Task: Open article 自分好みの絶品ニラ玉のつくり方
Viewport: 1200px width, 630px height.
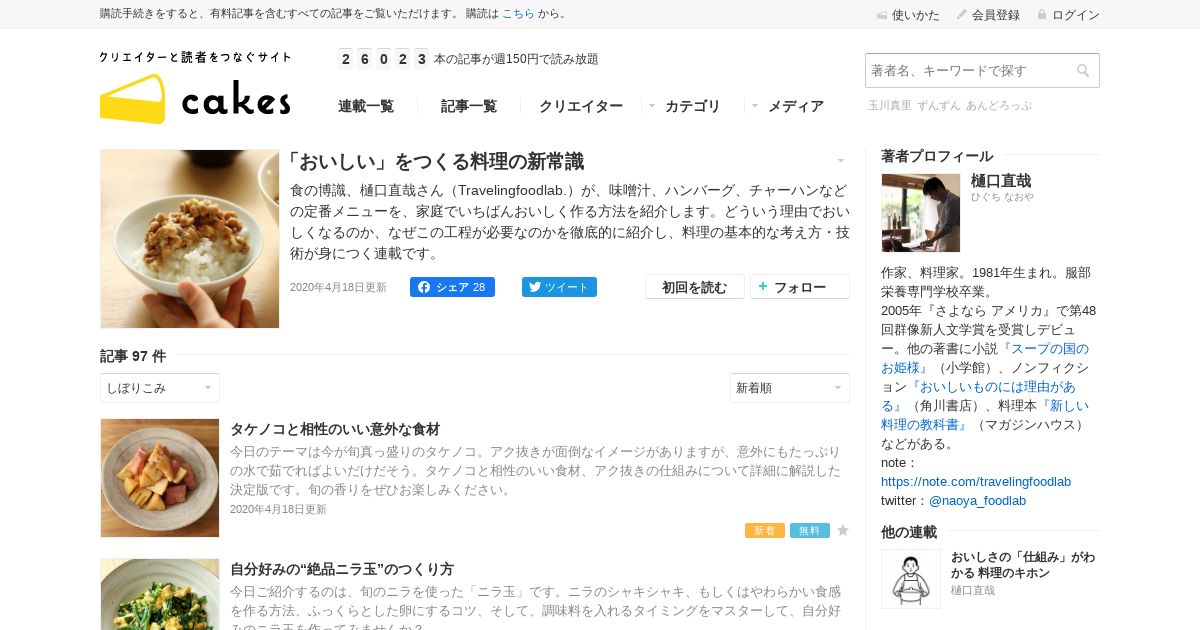Action: 342,569
